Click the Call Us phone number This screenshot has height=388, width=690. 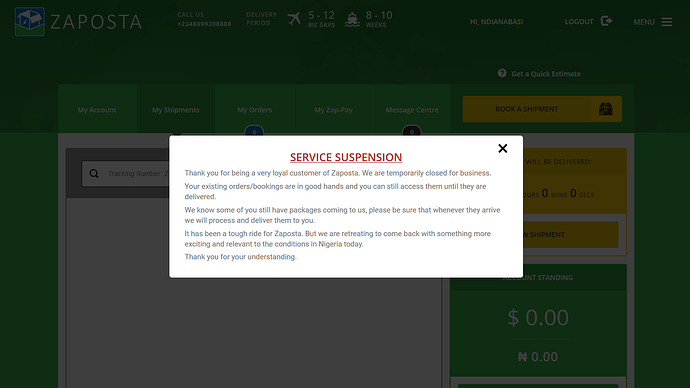[x=204, y=24]
